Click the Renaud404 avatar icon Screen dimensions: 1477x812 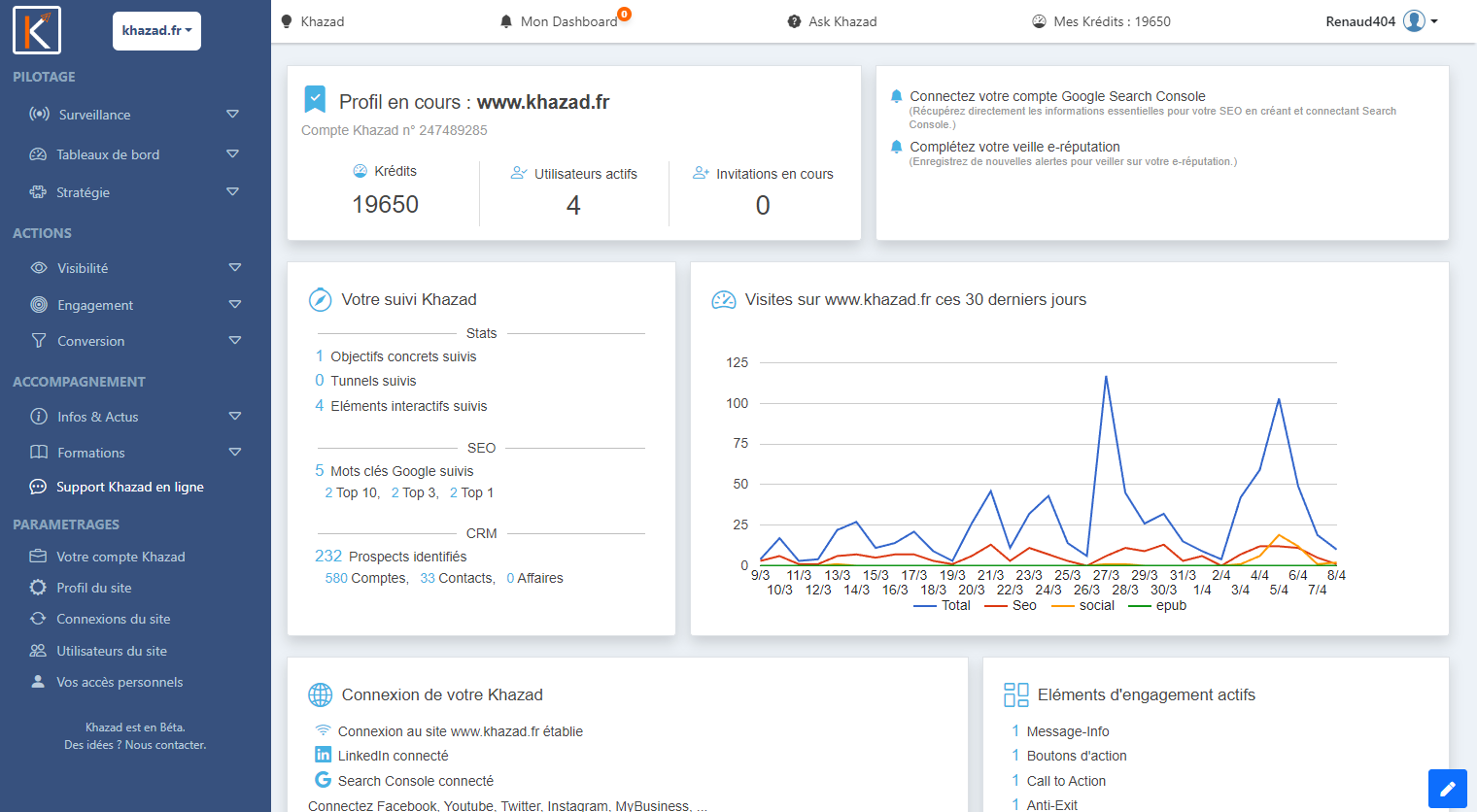pyautogui.click(x=1414, y=20)
